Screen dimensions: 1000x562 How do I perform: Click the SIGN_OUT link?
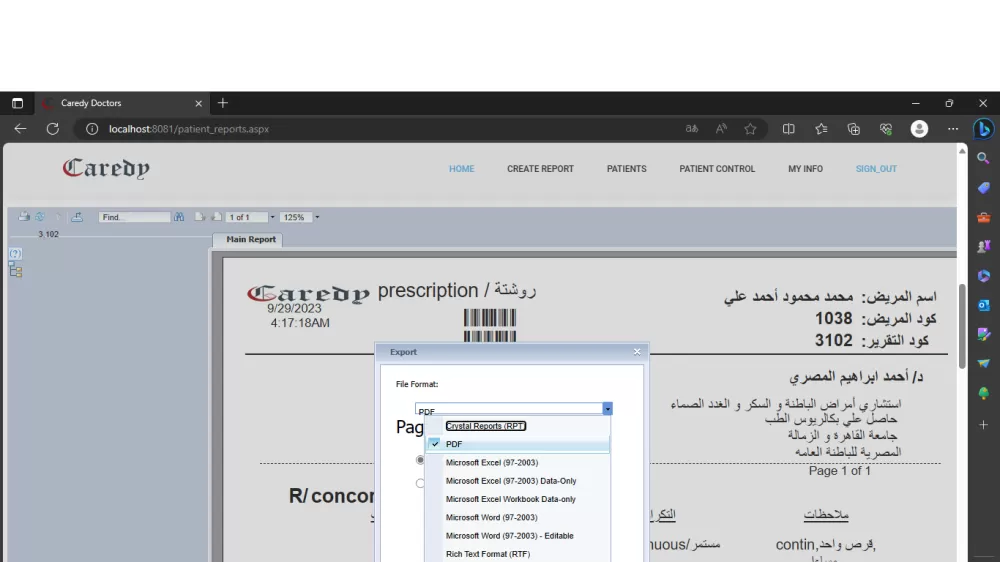[x=876, y=169]
